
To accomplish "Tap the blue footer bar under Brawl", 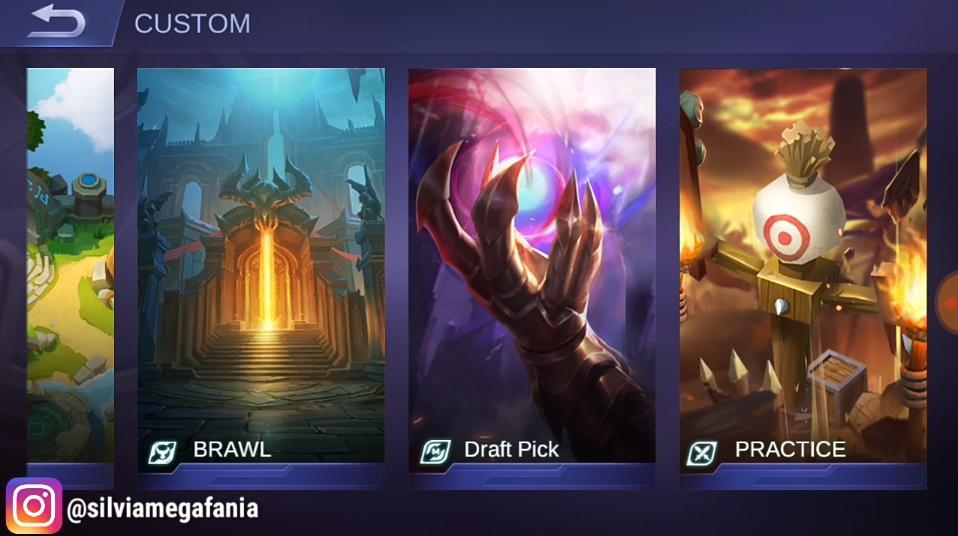I will 261,476.
